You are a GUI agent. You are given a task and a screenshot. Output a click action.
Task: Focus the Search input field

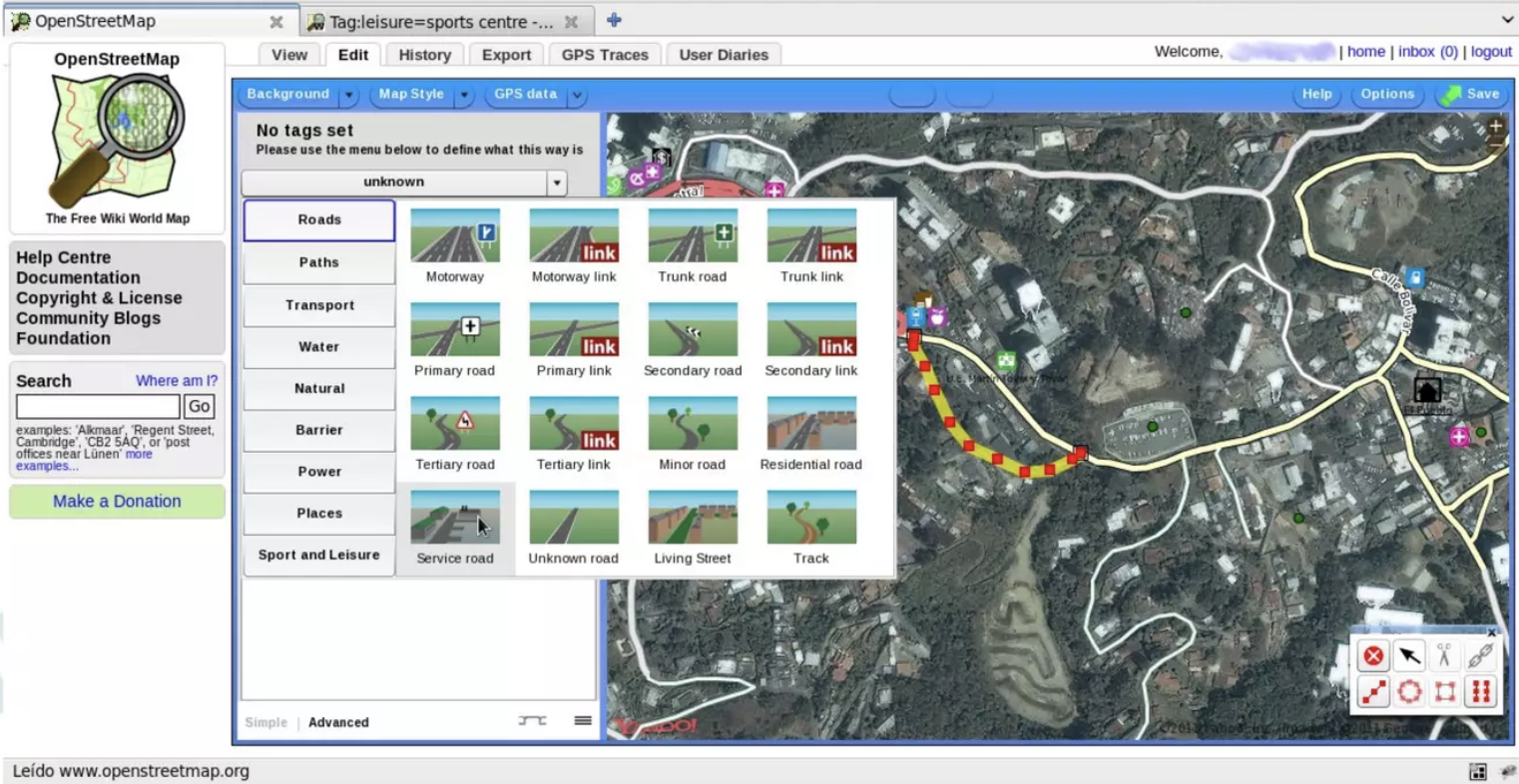tap(98, 406)
